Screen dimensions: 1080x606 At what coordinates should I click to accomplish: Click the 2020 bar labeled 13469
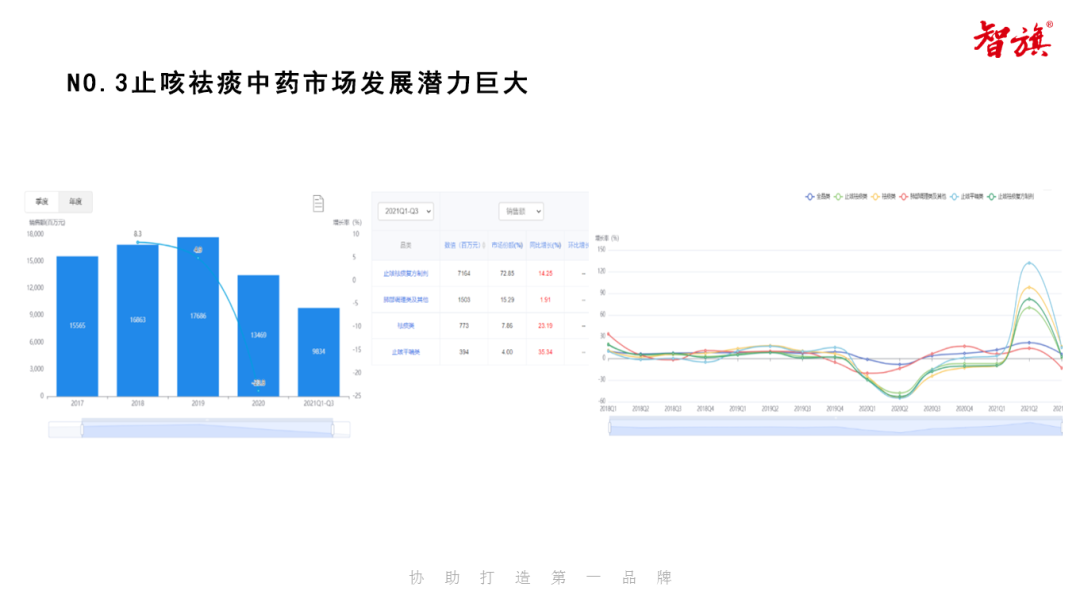coord(258,335)
